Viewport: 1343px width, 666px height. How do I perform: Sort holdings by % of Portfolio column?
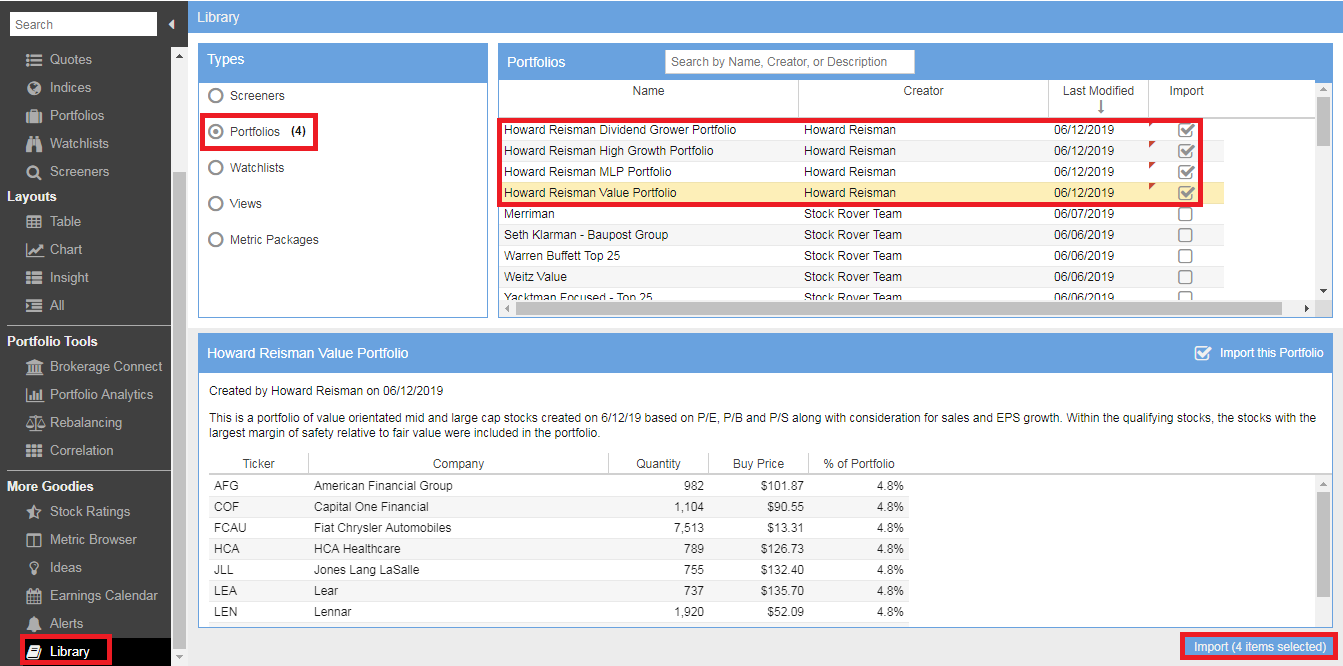click(x=858, y=464)
